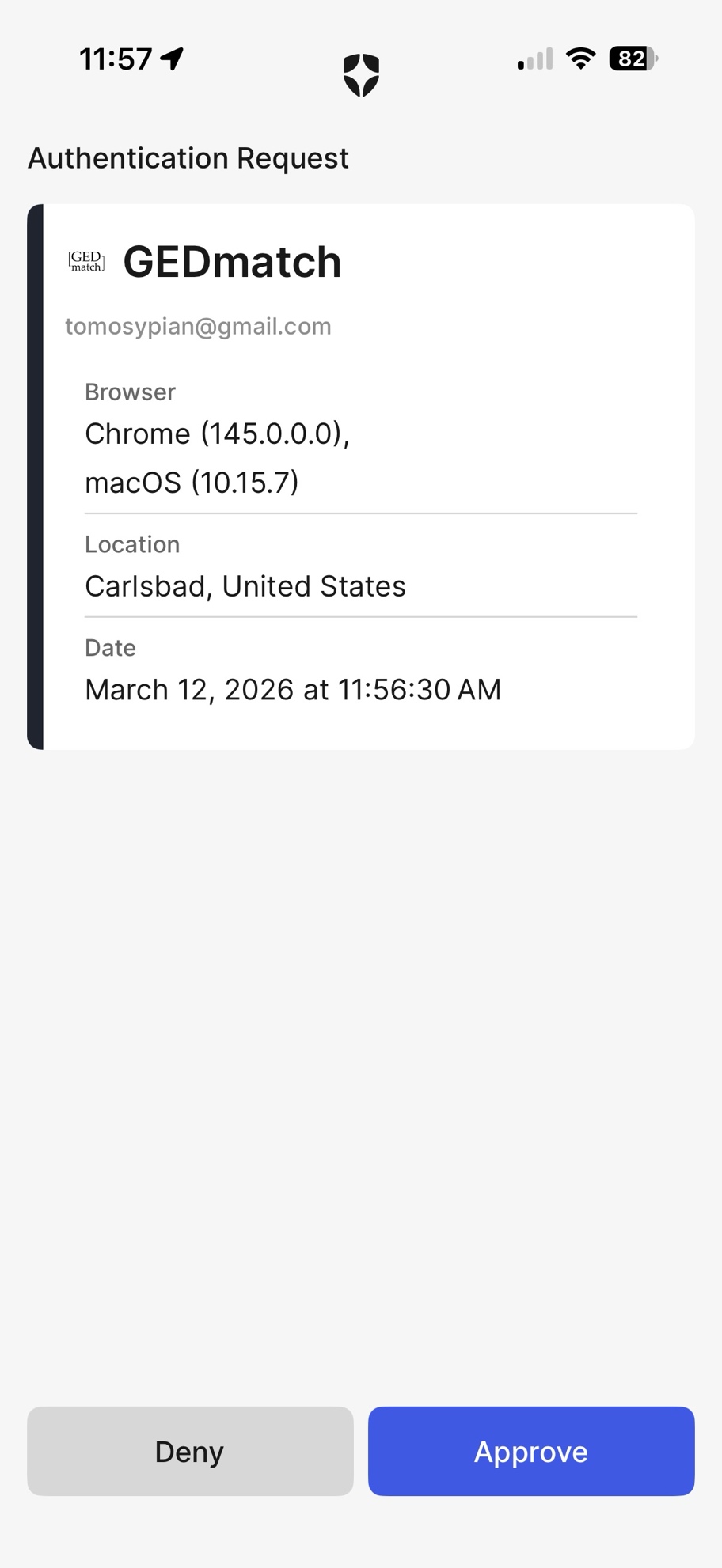
Task: Tap the Wi-Fi status icon
Action: [581, 59]
